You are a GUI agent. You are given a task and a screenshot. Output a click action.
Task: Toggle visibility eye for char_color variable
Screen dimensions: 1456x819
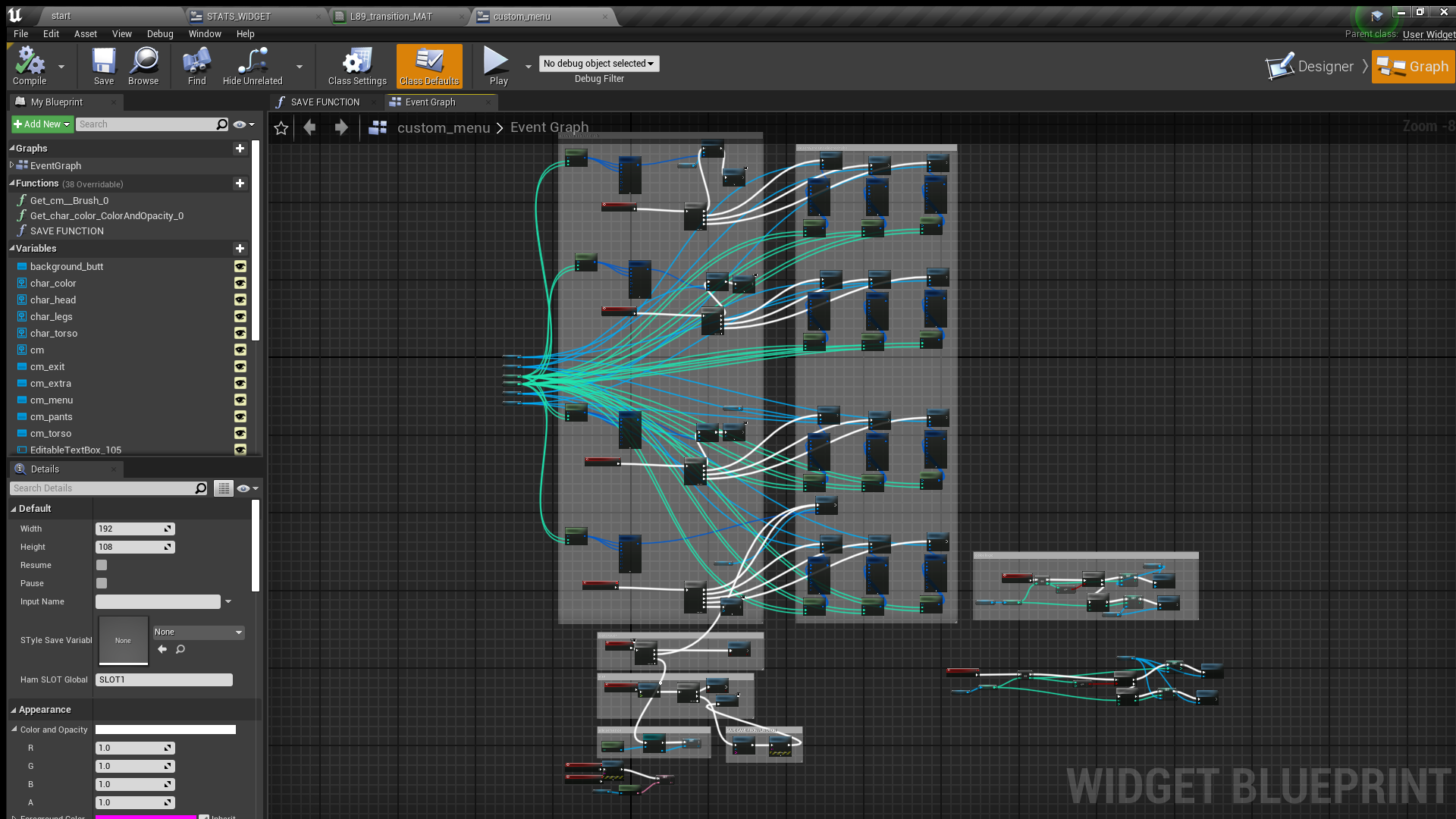pyautogui.click(x=240, y=283)
